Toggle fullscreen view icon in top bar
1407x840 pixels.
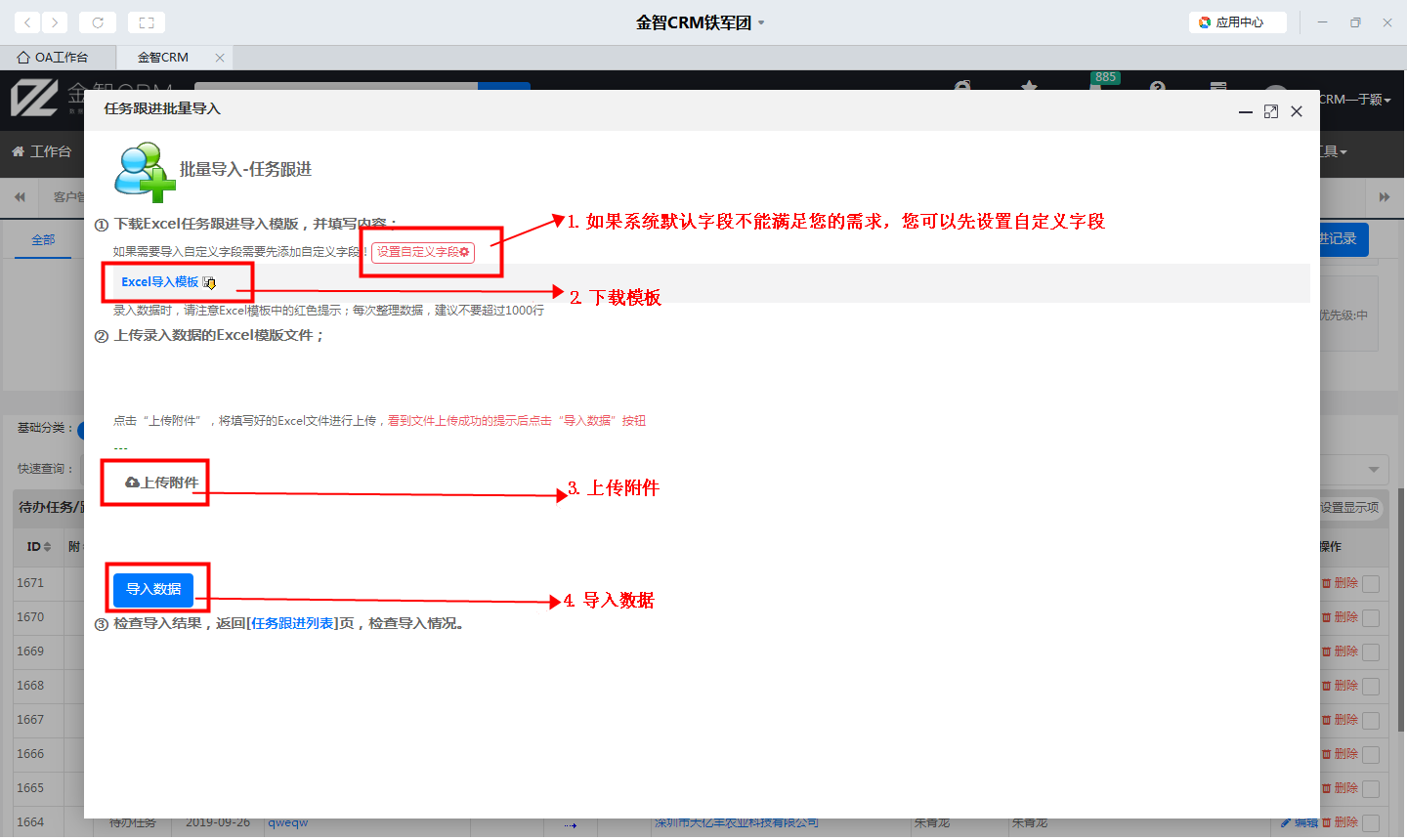(x=147, y=21)
